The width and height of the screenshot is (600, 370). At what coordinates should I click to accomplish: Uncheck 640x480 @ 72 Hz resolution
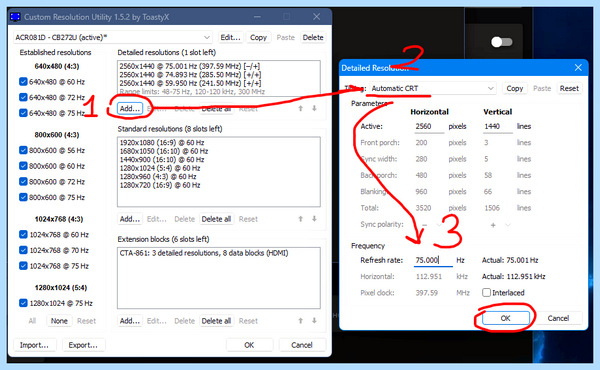[x=23, y=97]
